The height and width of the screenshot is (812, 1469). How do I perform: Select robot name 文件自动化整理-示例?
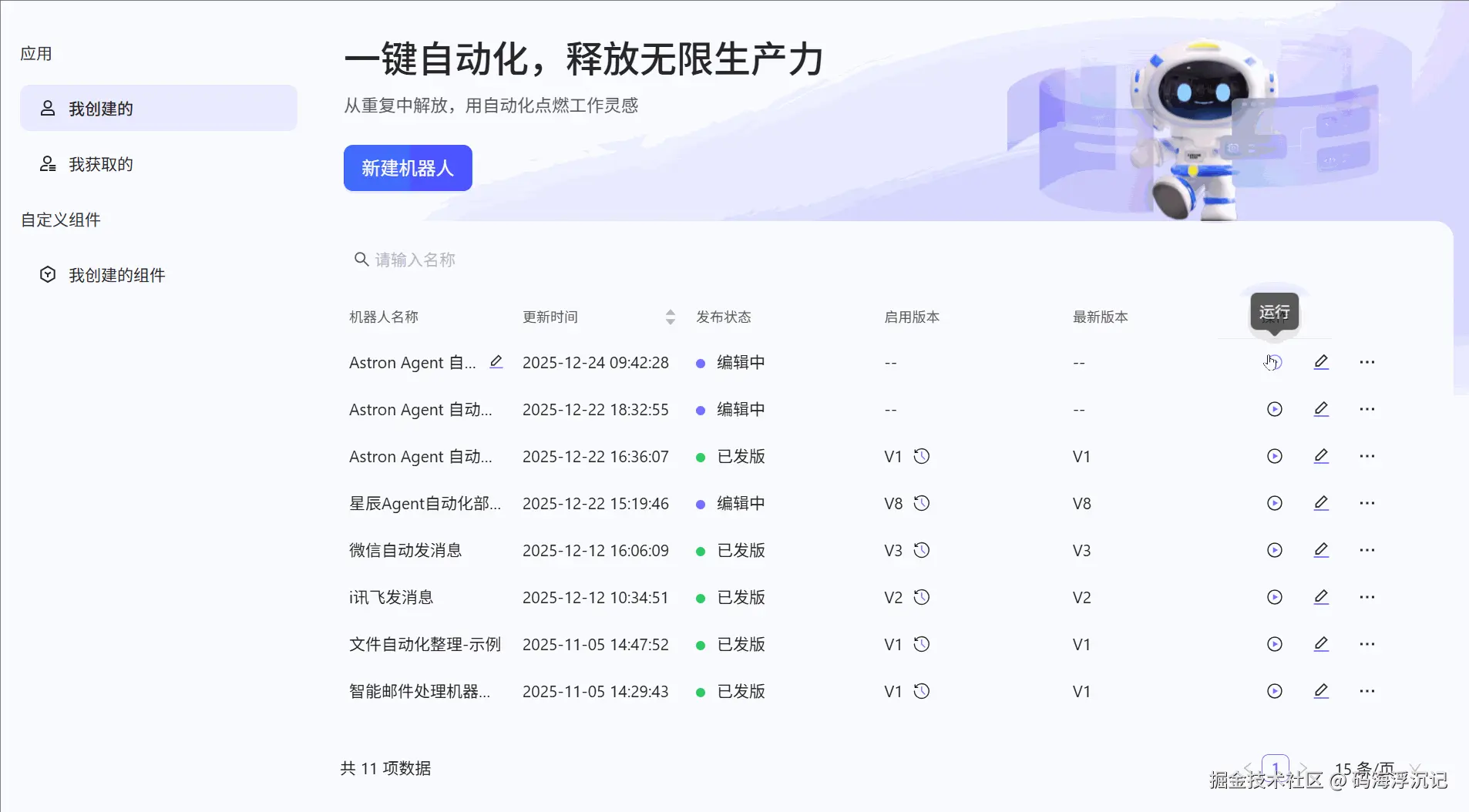(425, 644)
